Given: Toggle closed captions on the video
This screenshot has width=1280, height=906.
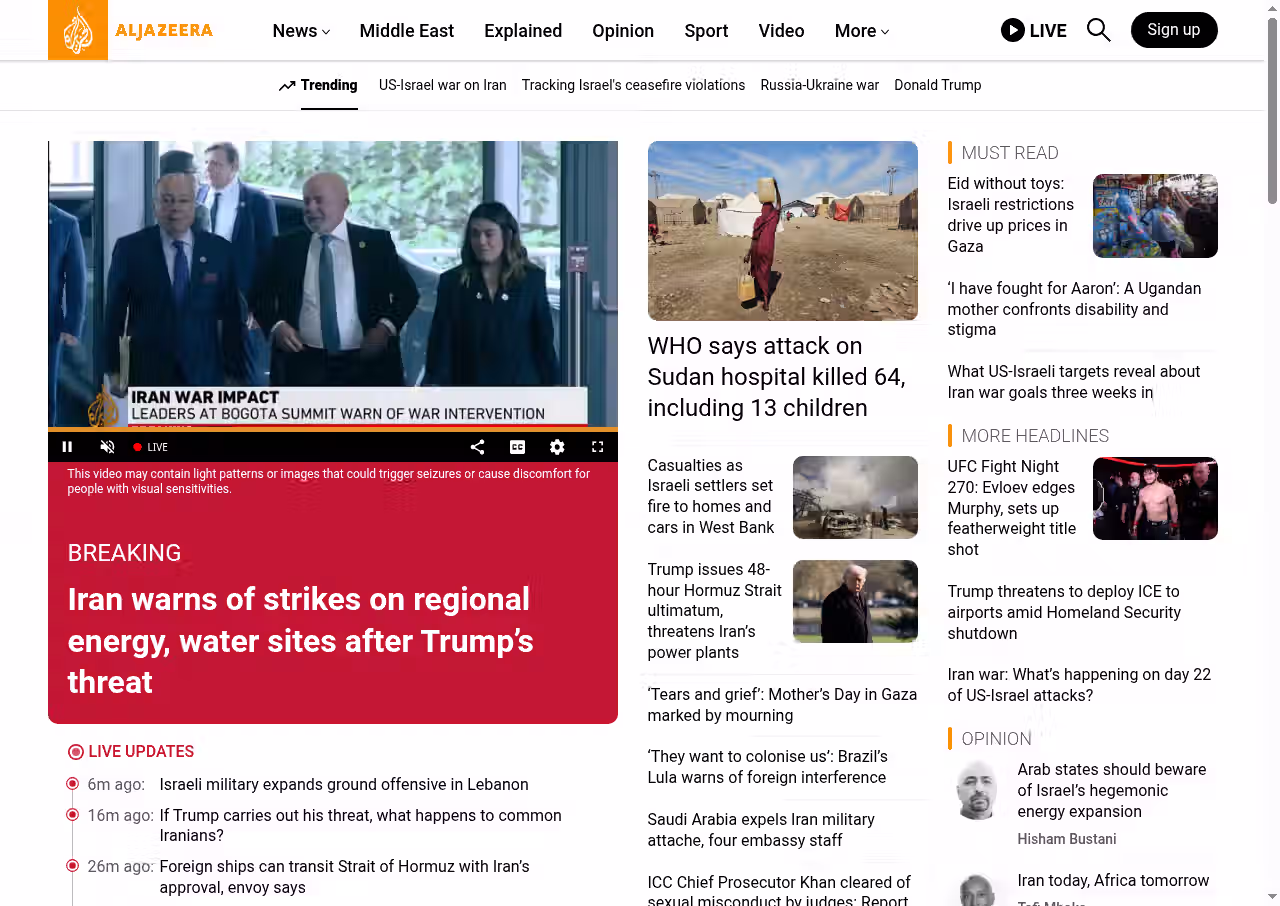Looking at the screenshot, I should coord(517,447).
